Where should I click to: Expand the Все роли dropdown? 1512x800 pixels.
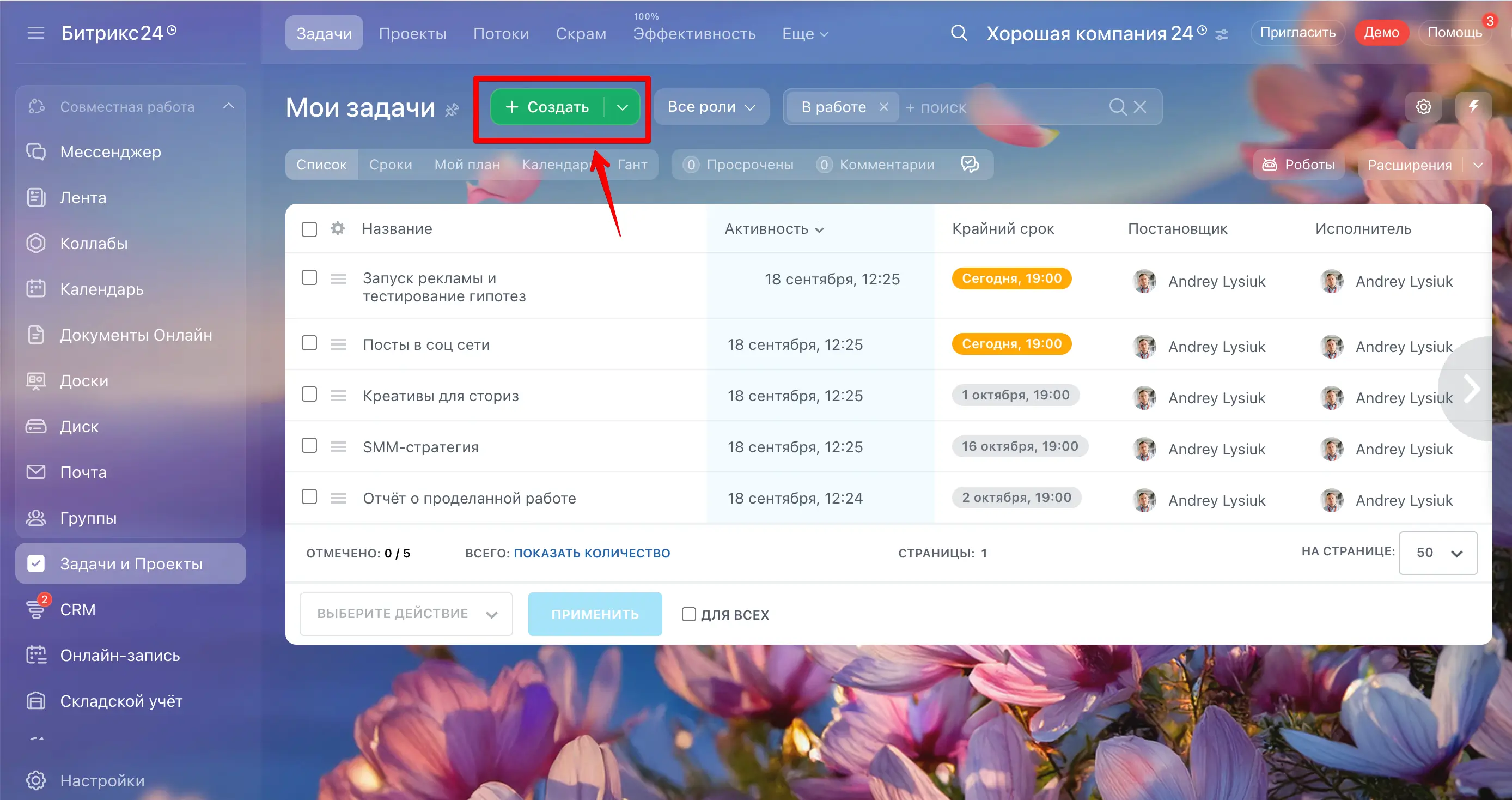click(711, 107)
